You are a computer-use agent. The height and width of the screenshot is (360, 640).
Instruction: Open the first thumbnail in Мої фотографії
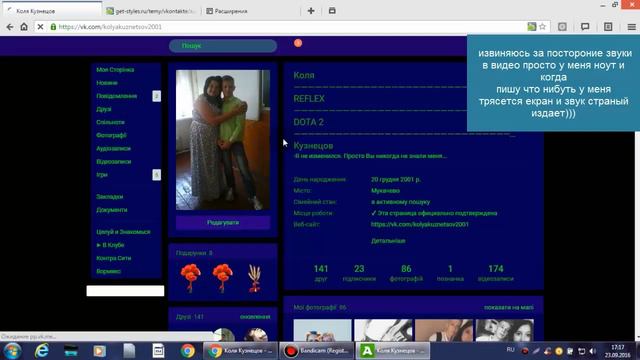[x=322, y=330]
